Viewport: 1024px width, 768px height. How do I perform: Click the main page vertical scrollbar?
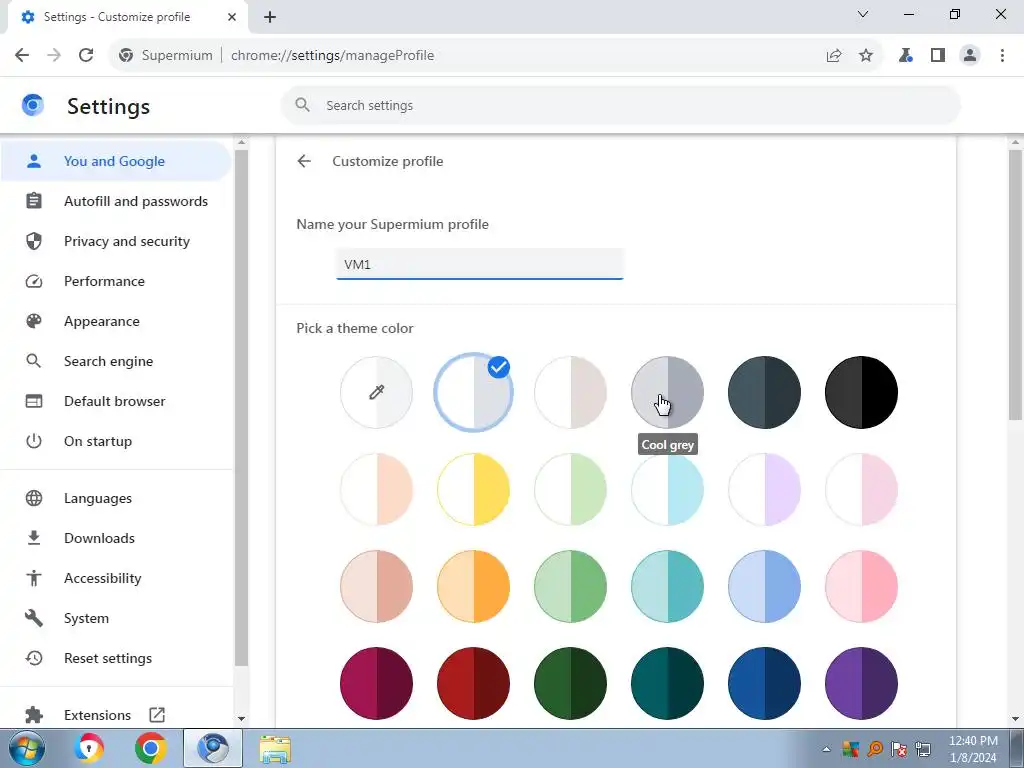1016,285
